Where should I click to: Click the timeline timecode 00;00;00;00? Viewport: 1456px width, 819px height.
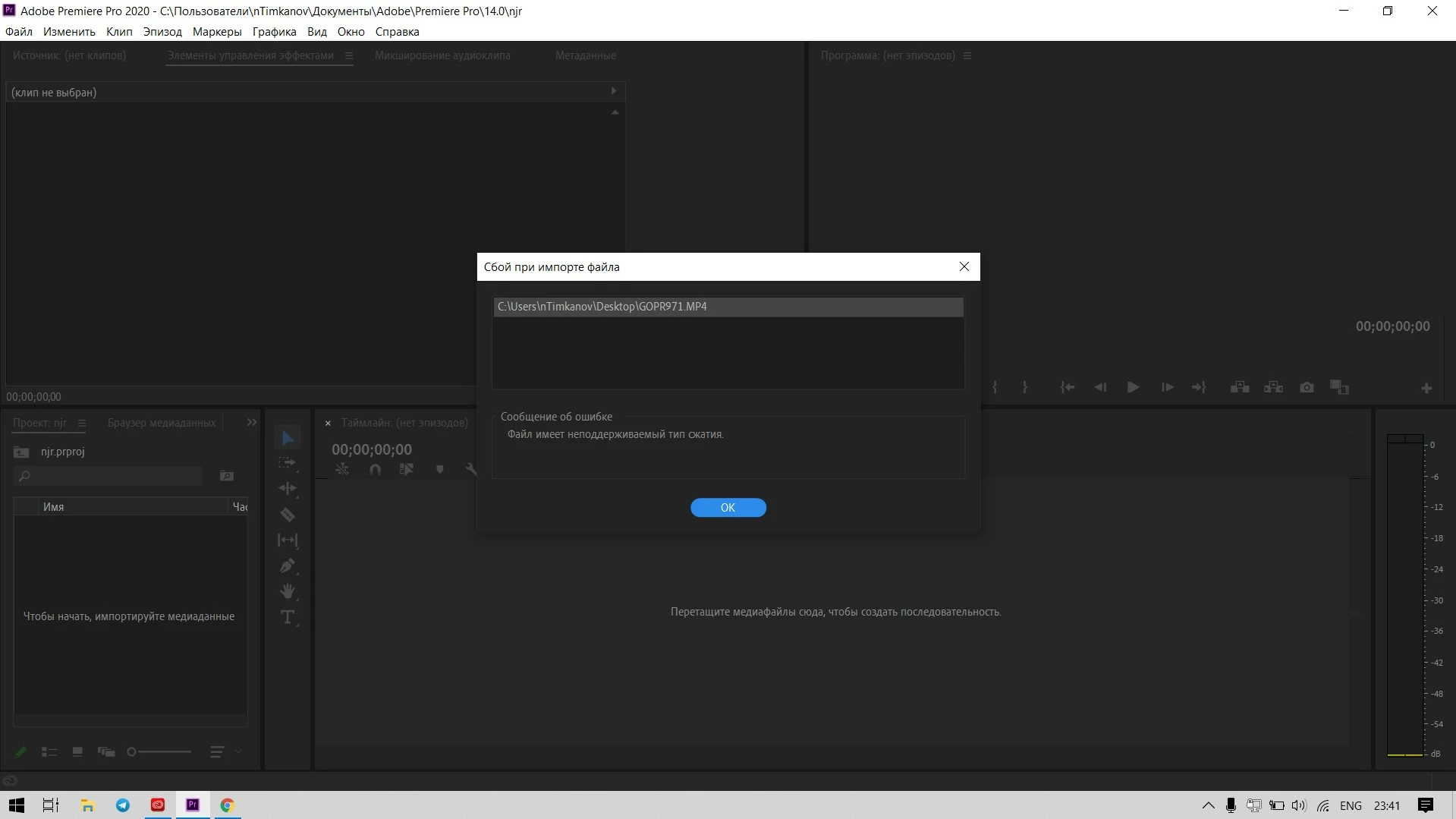point(372,449)
